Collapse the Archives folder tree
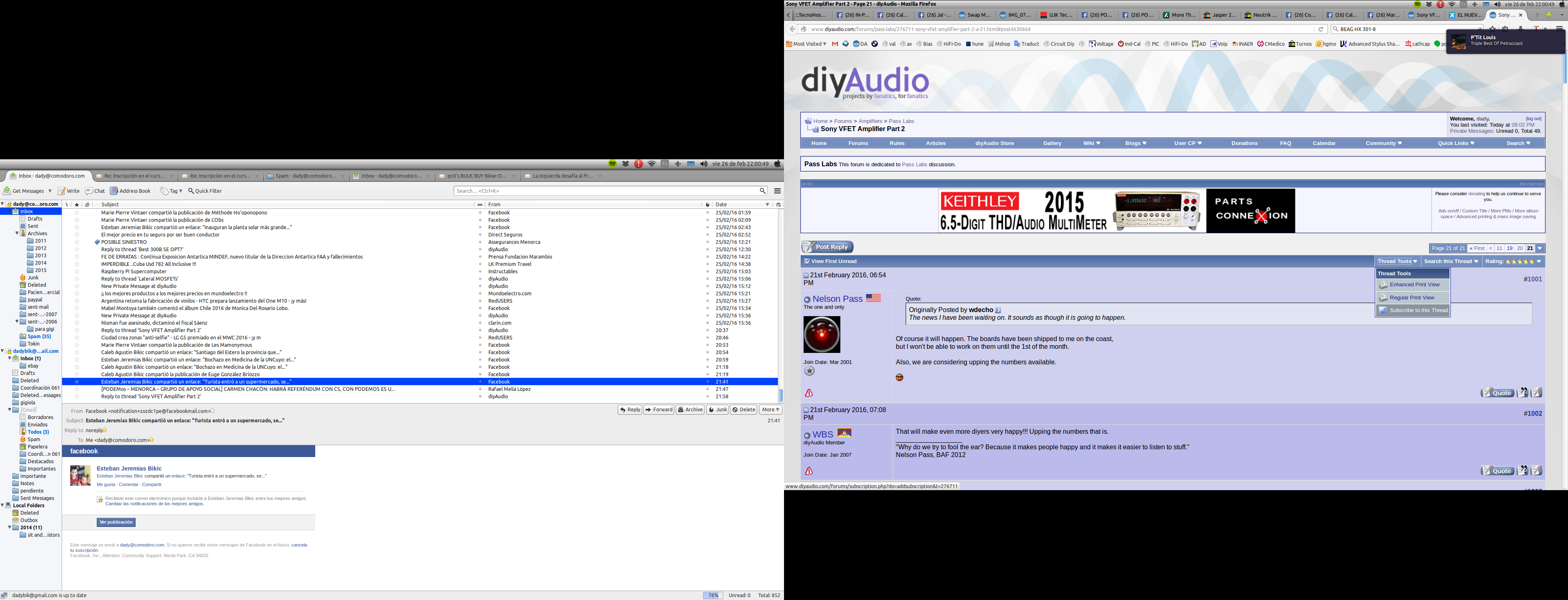The image size is (1568, 600). point(17,233)
